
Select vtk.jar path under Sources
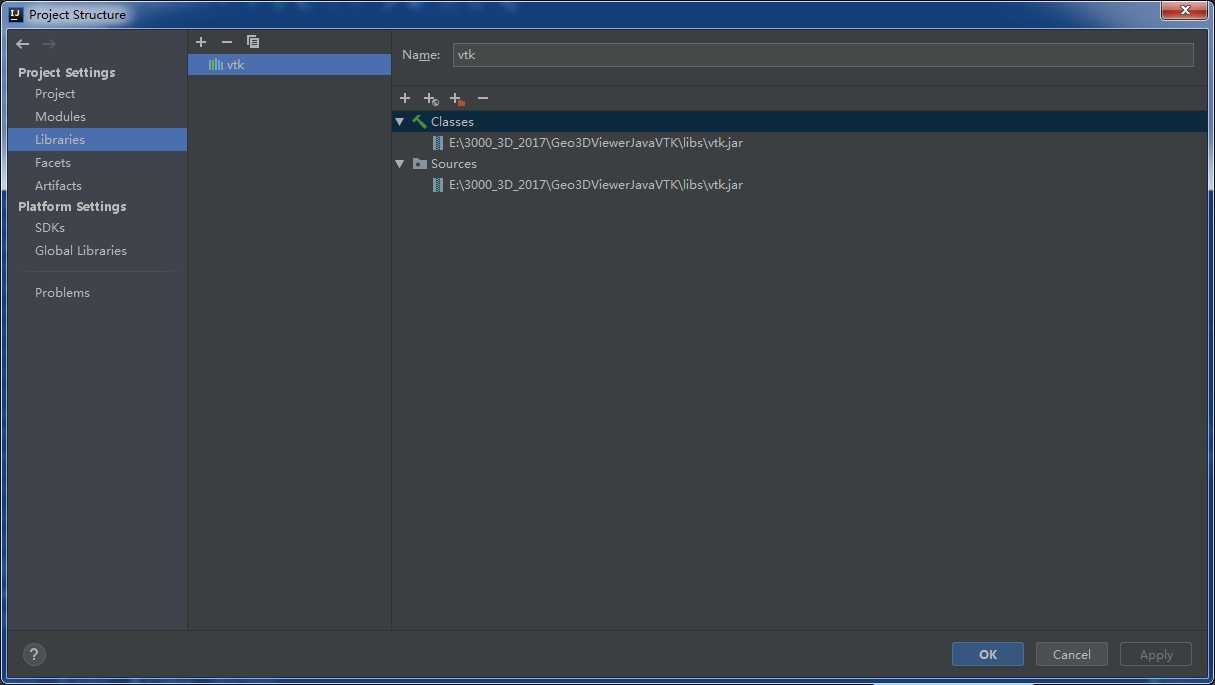(596, 185)
